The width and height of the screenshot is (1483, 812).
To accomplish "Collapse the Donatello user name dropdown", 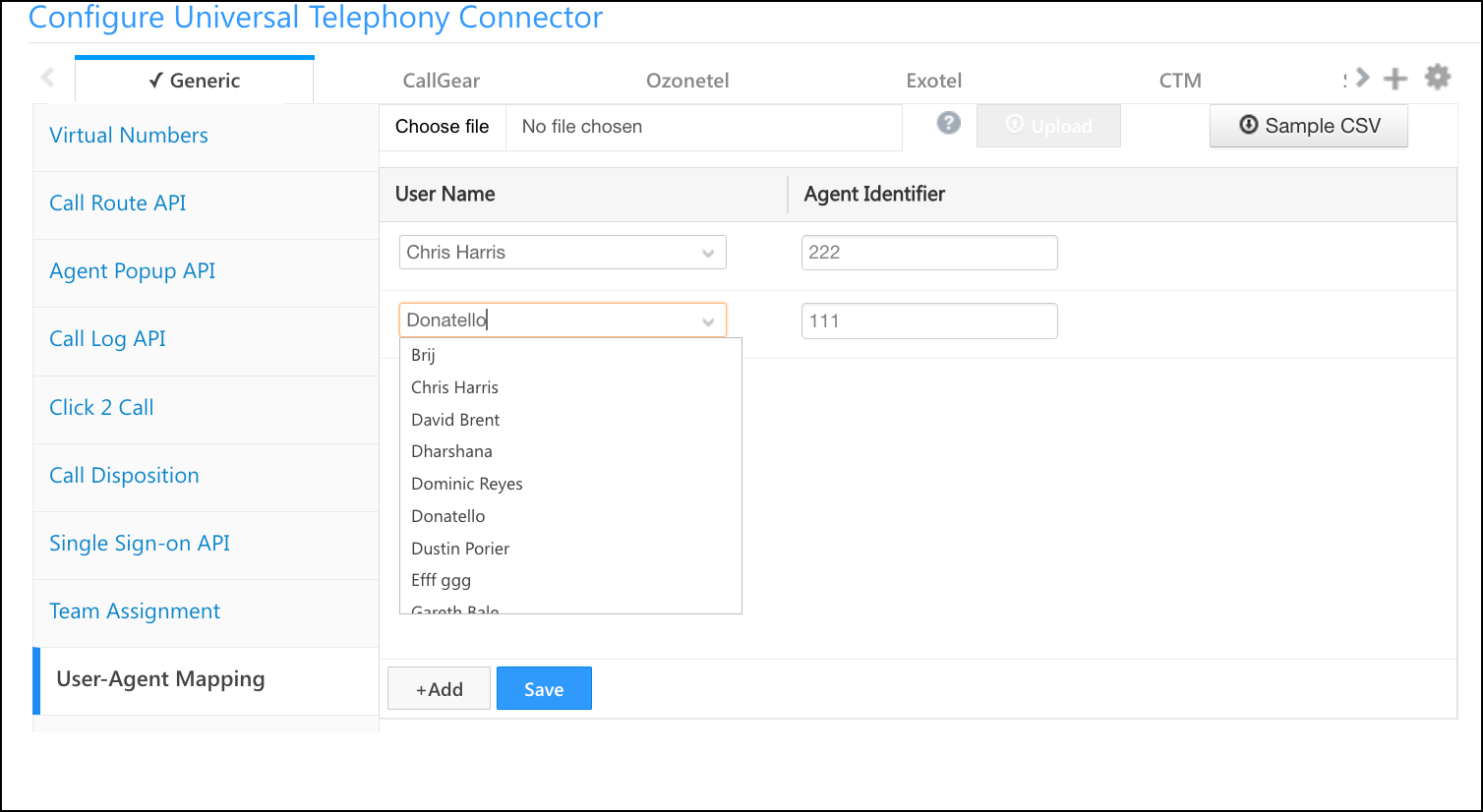I will pyautogui.click(x=708, y=321).
